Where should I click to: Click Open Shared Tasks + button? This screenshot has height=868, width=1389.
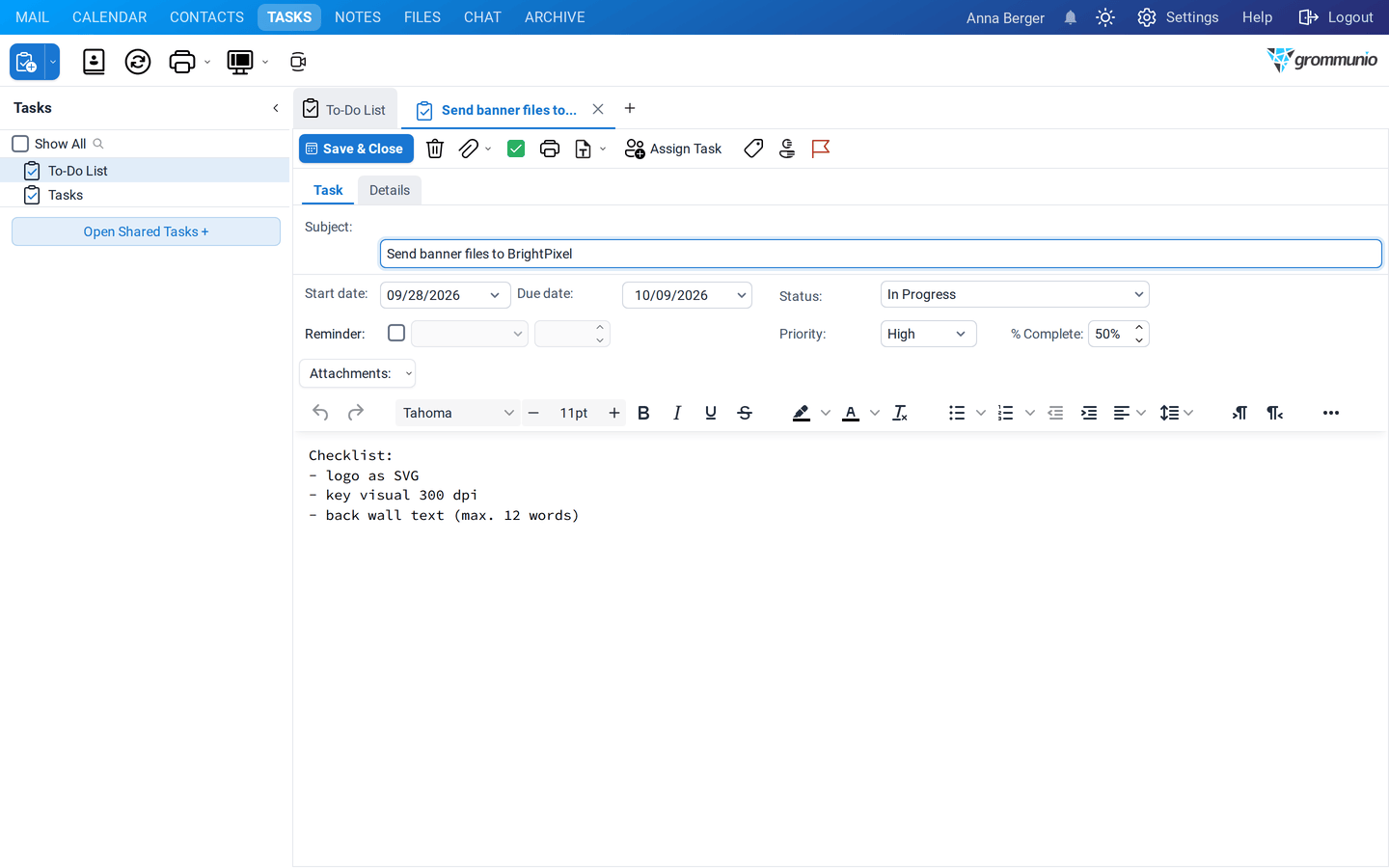pyautogui.click(x=146, y=231)
